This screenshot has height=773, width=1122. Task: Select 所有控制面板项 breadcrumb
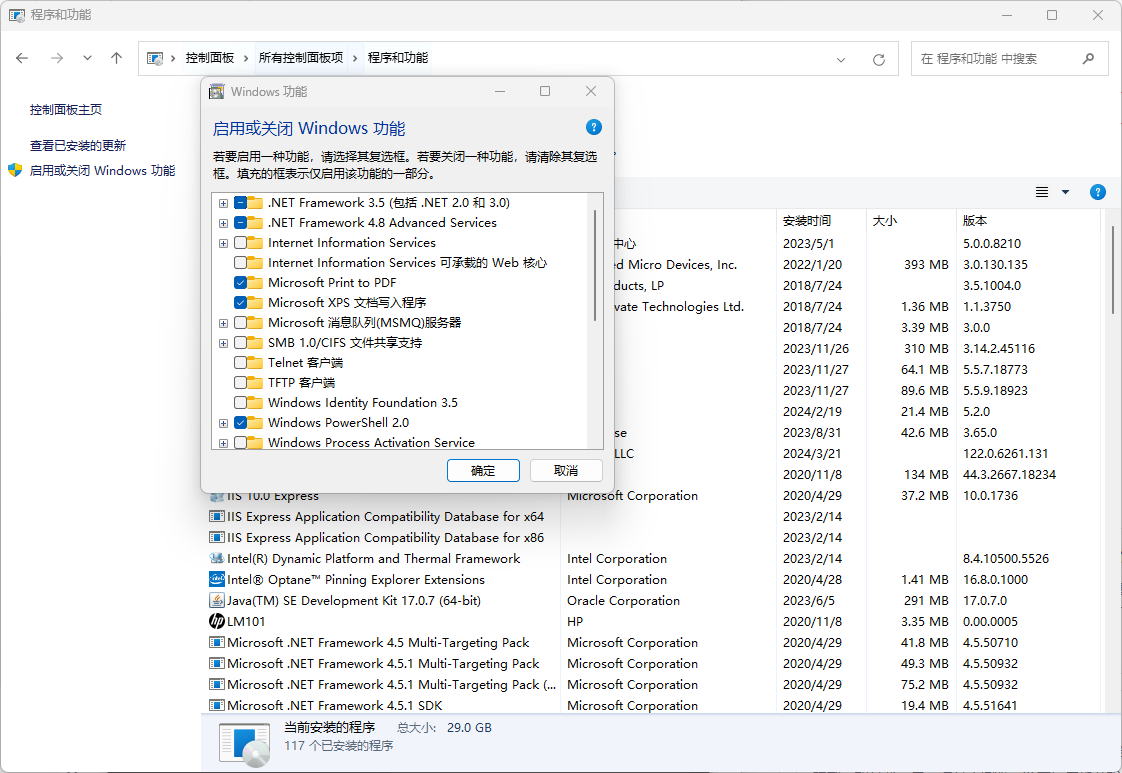pyautogui.click(x=301, y=58)
